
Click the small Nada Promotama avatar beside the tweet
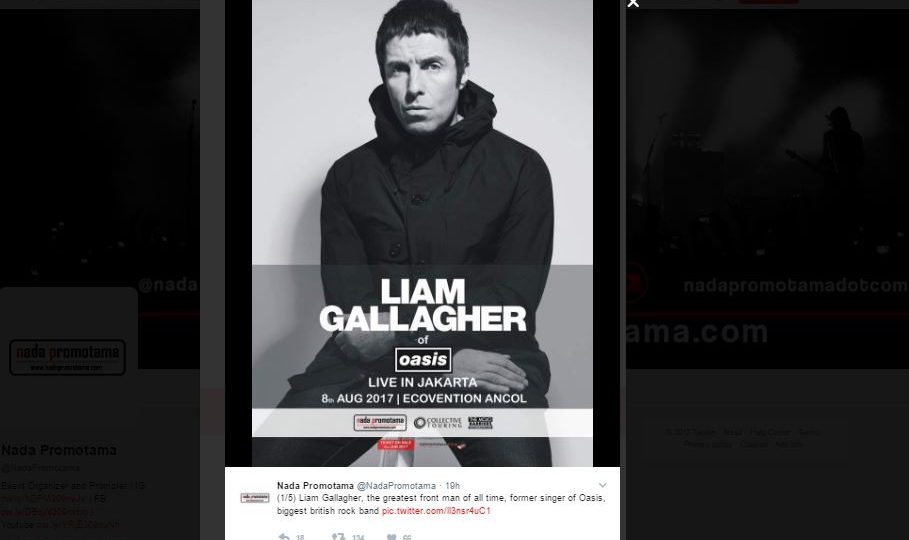[255, 498]
